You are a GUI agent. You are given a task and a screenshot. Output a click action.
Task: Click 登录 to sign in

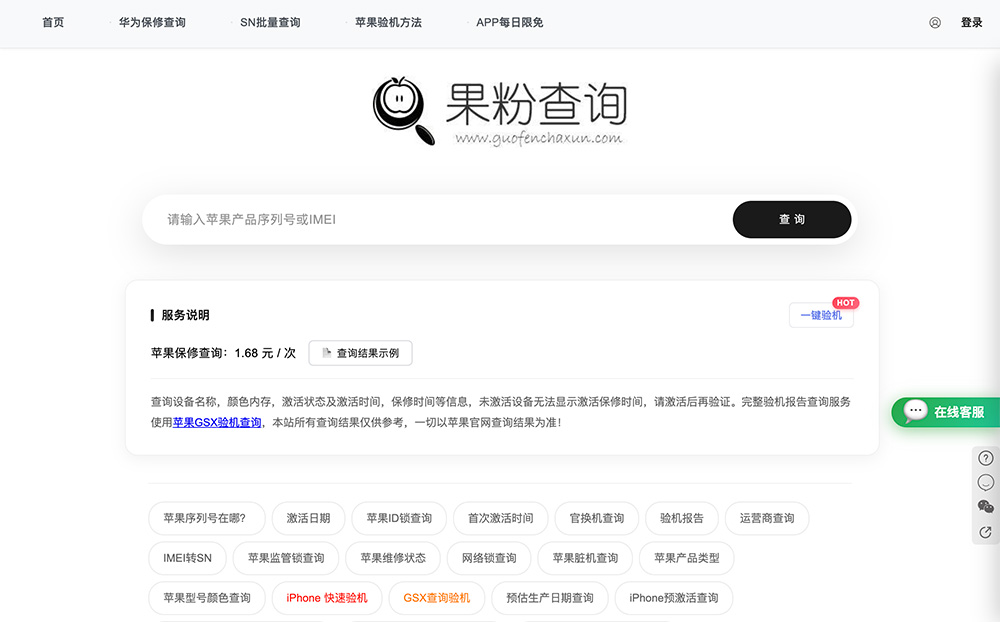(971, 22)
